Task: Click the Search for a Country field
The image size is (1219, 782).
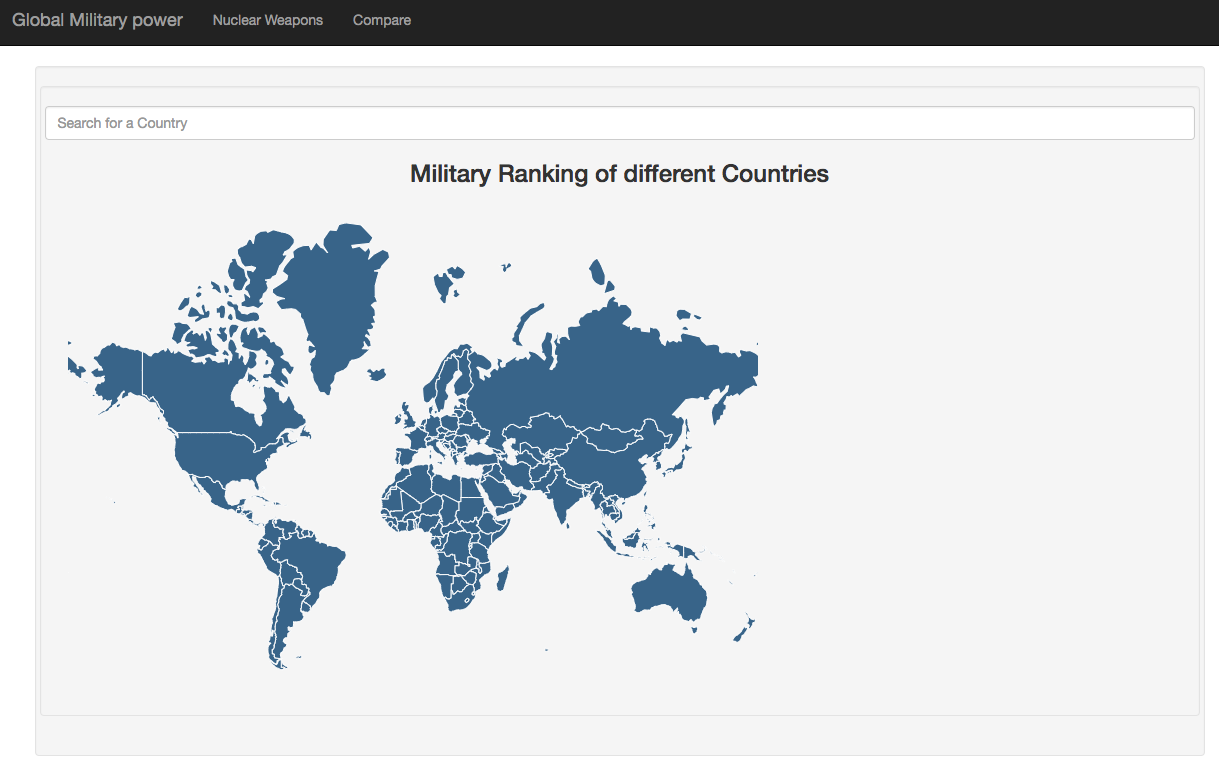Action: [619, 122]
